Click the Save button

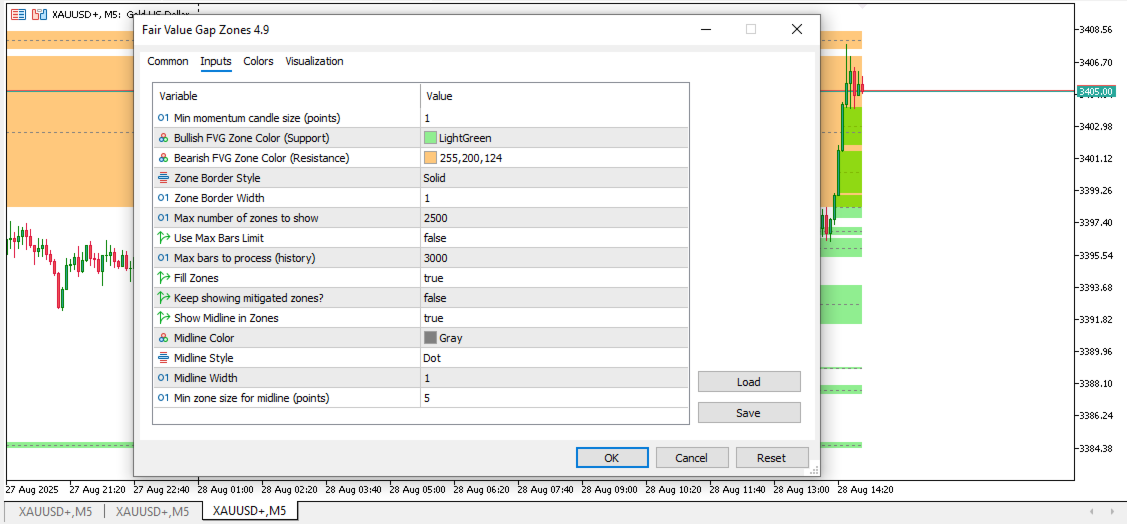point(749,413)
